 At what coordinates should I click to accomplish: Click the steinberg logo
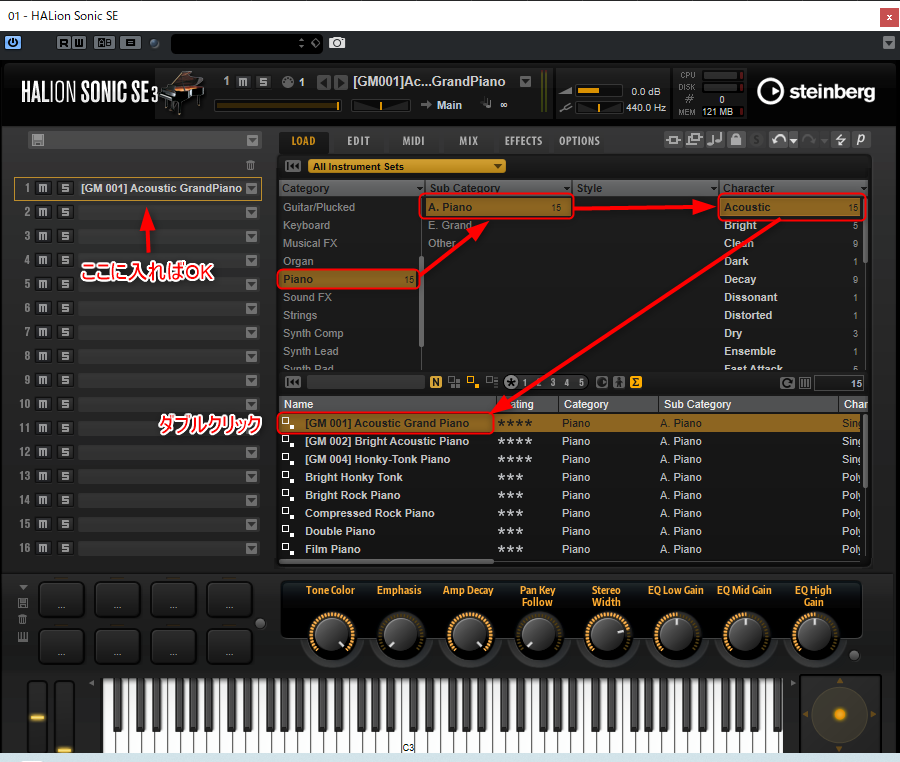tap(816, 91)
